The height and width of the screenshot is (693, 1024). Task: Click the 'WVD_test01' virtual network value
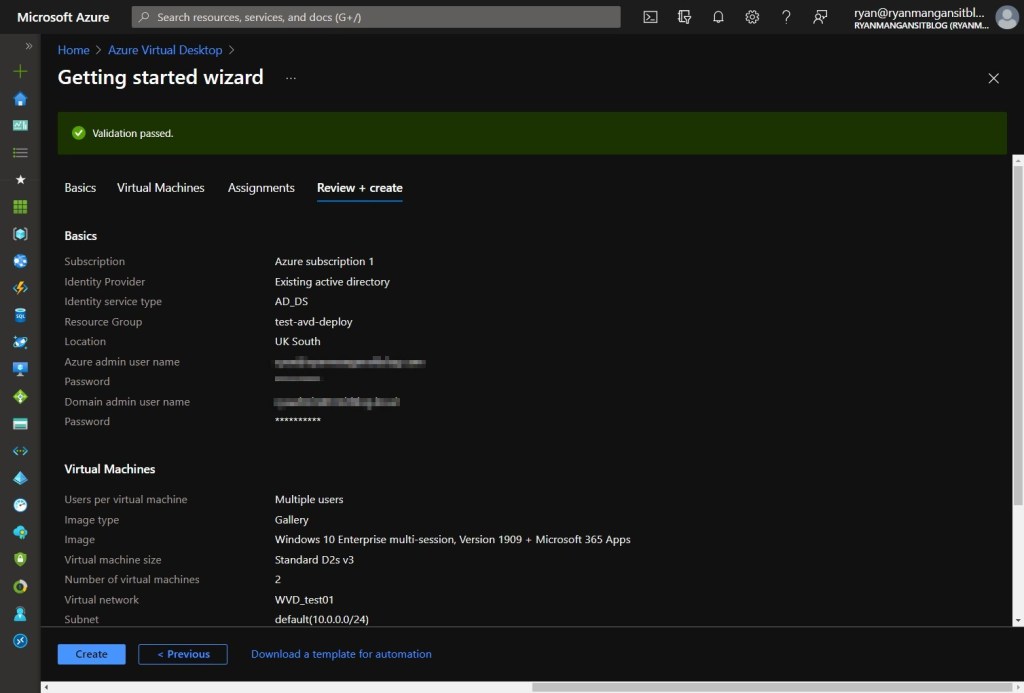(x=304, y=600)
